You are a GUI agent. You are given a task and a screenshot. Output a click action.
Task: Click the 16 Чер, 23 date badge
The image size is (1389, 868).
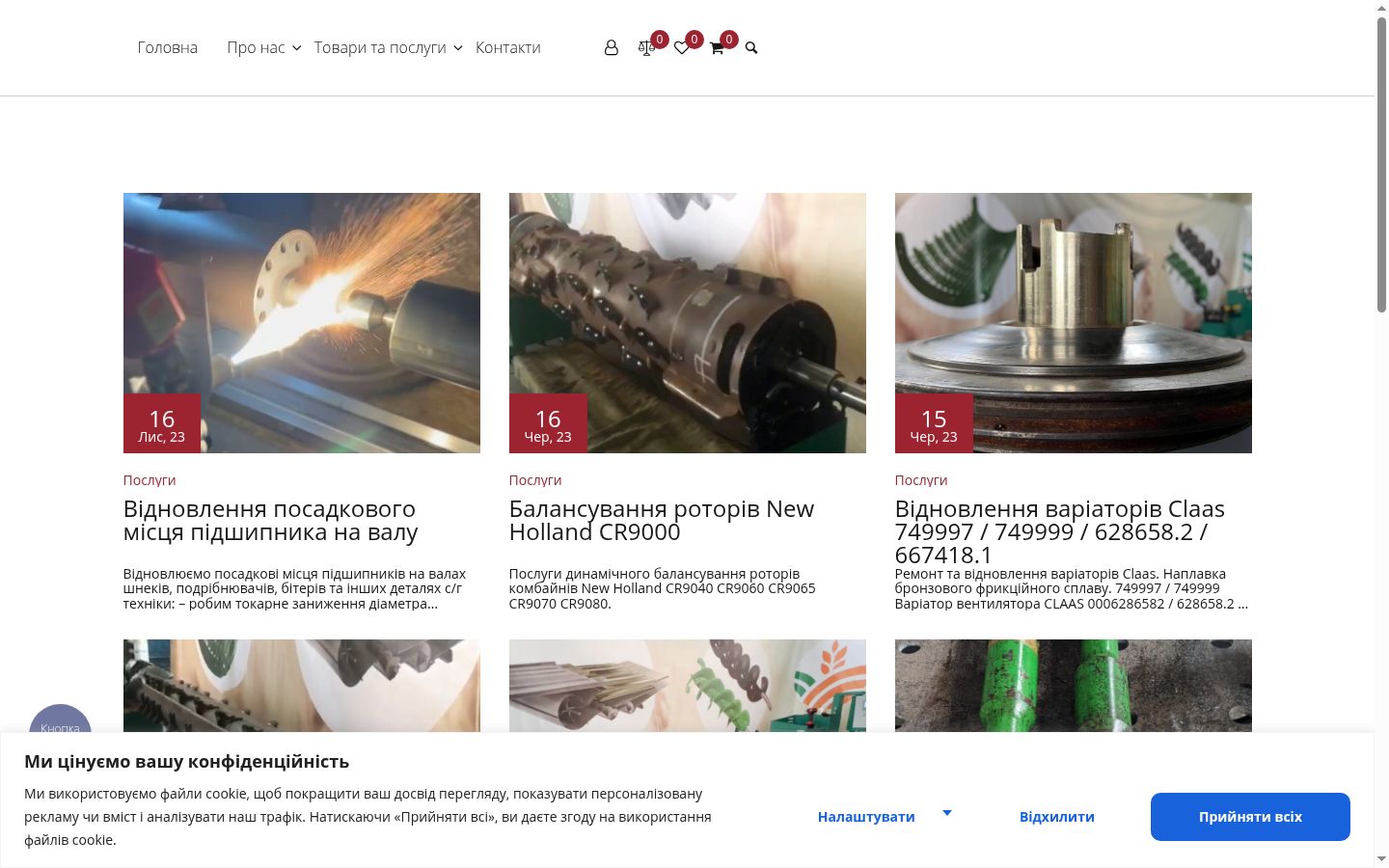click(x=548, y=423)
